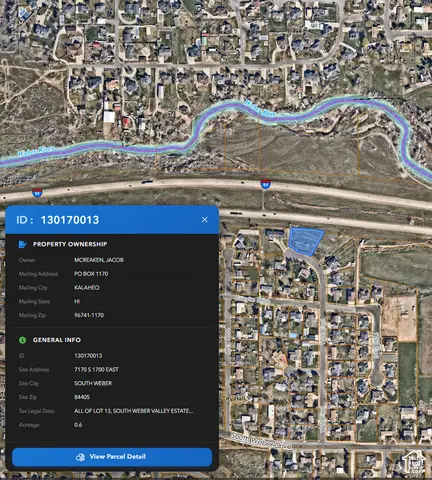Select the center I-84 highway shield marker
The width and height of the screenshot is (432, 480).
(265, 184)
